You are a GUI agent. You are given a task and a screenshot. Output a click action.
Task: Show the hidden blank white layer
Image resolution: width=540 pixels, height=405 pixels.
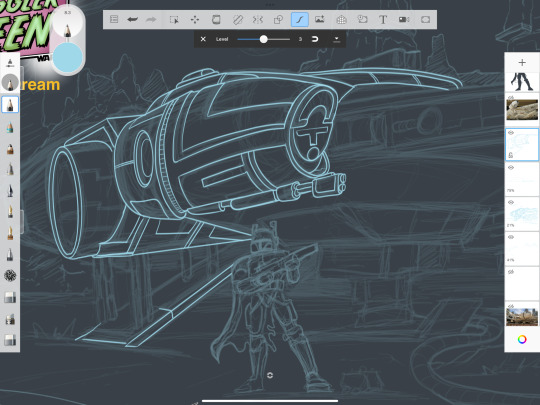point(511,272)
